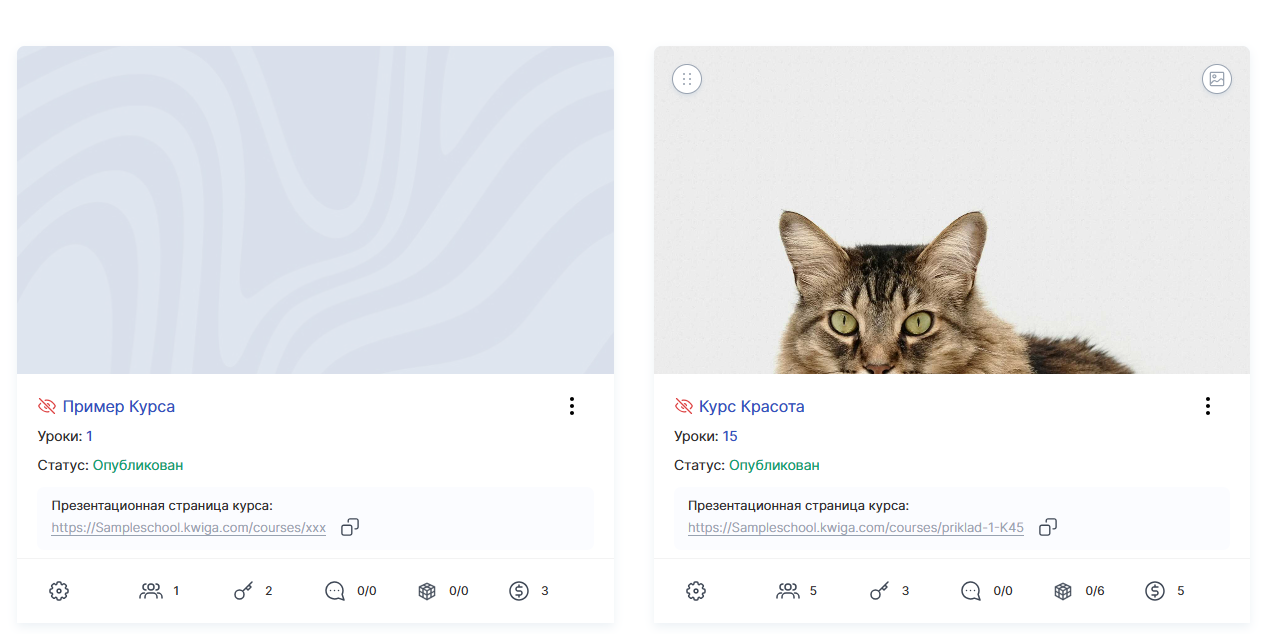This screenshot has width=1263, height=634.
Task: Change cover image on Курс Красота card
Action: (x=1217, y=79)
